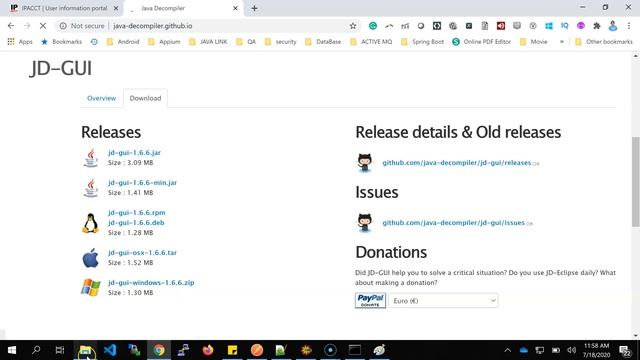640x360 pixels.
Task: Open Task View on the taskbar
Action: pyautogui.click(x=60, y=350)
